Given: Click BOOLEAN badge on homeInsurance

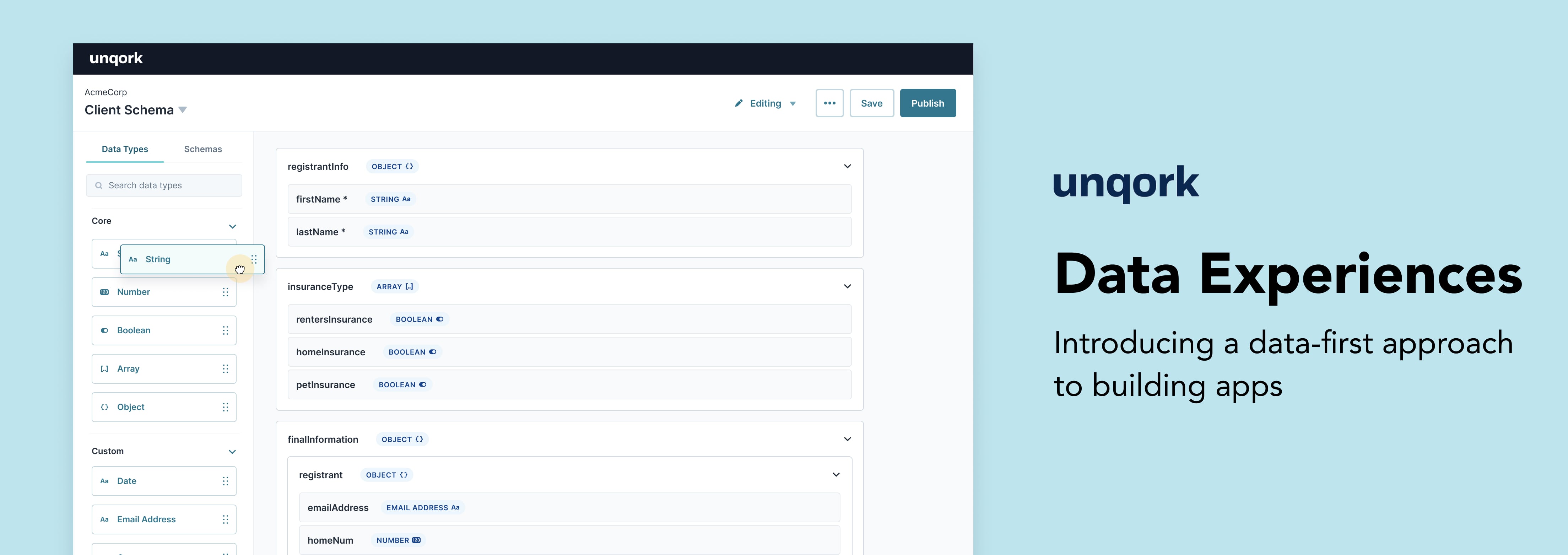Looking at the screenshot, I should 412,352.
